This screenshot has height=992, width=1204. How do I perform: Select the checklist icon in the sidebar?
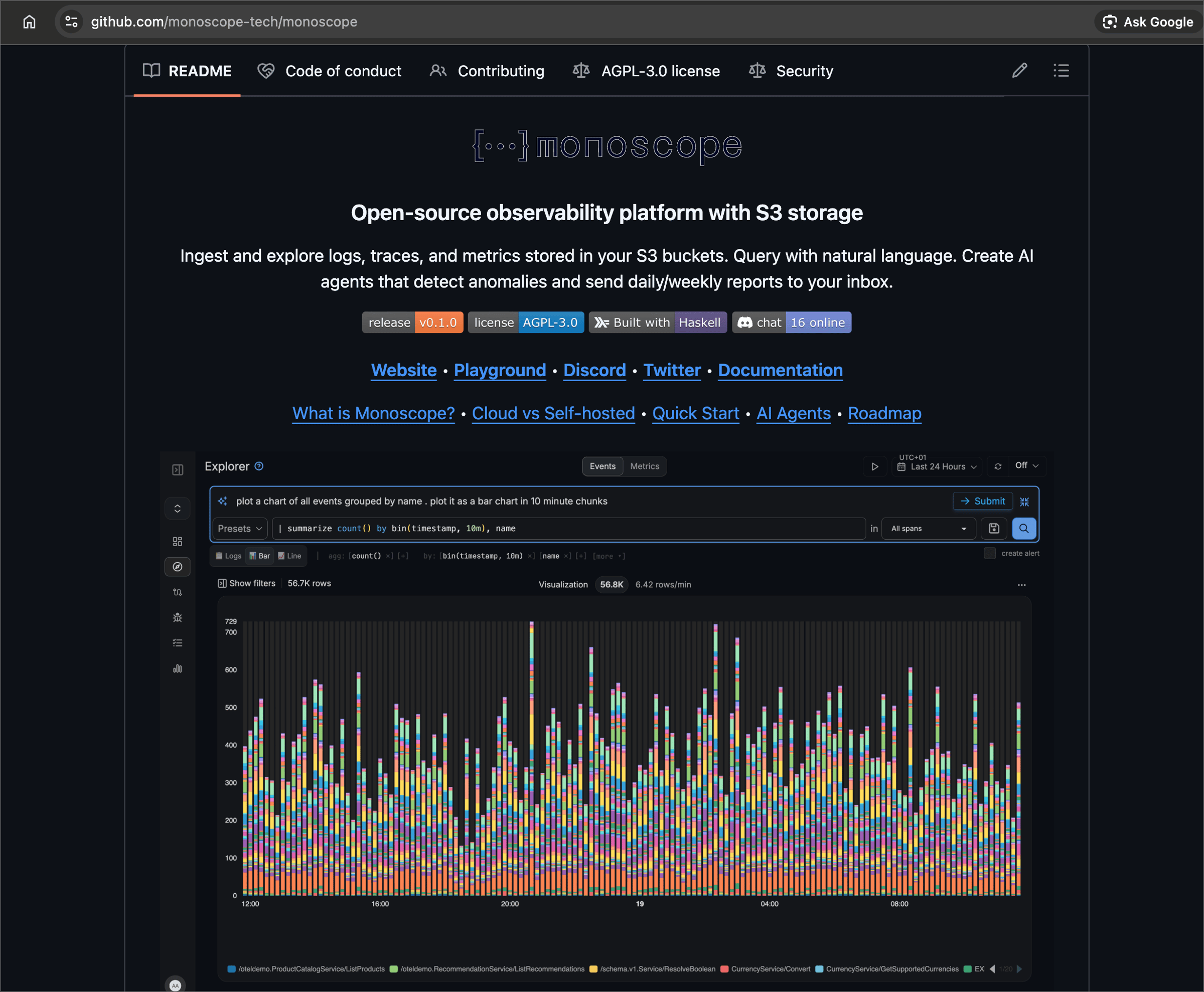click(177, 642)
